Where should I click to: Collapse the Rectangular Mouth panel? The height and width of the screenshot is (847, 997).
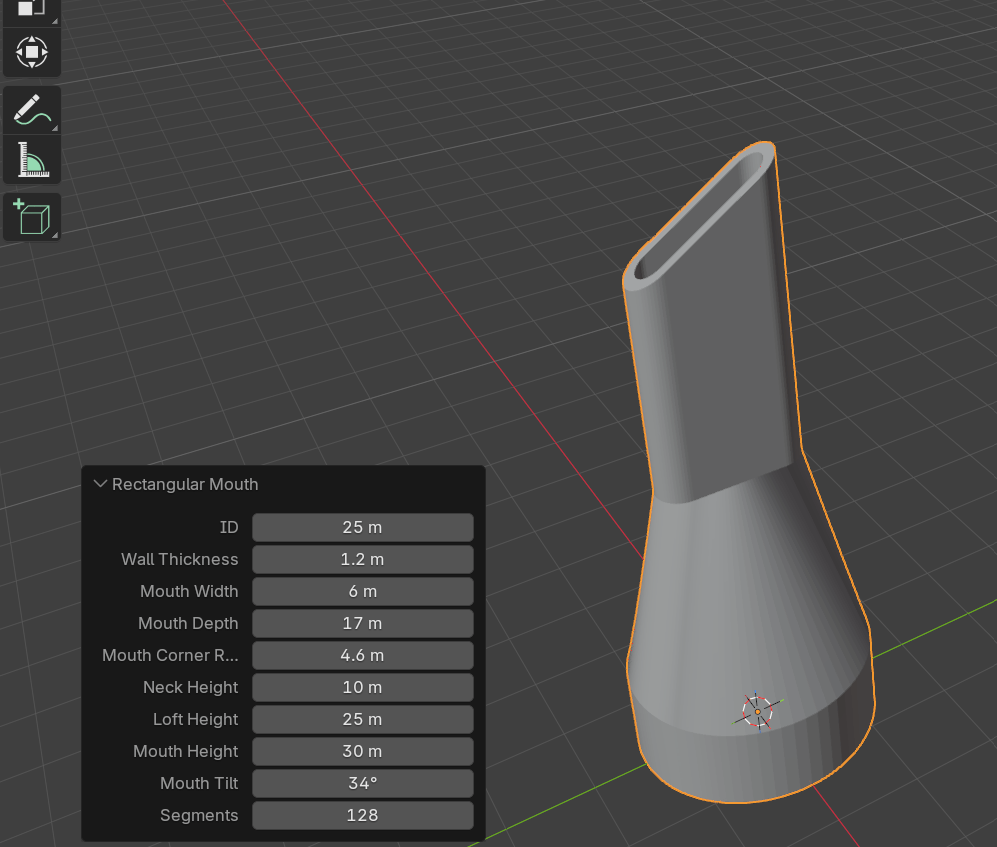pyautogui.click(x=100, y=484)
